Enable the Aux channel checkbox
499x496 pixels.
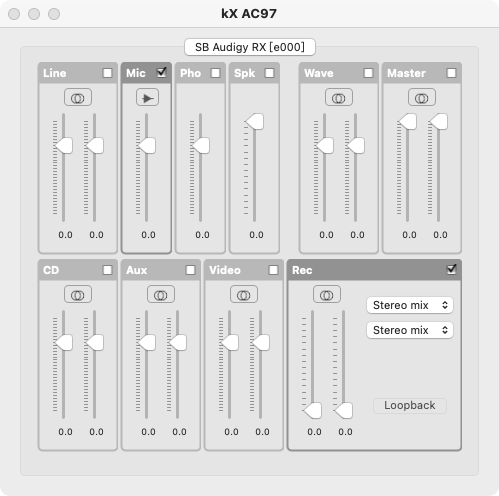[x=190, y=270]
